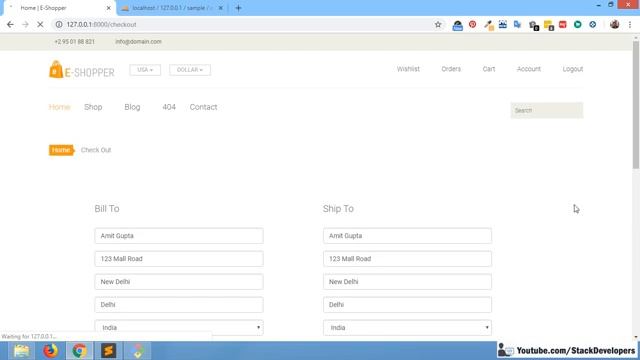Stop page loading with the X button
This screenshot has height=360, width=640.
40,24
